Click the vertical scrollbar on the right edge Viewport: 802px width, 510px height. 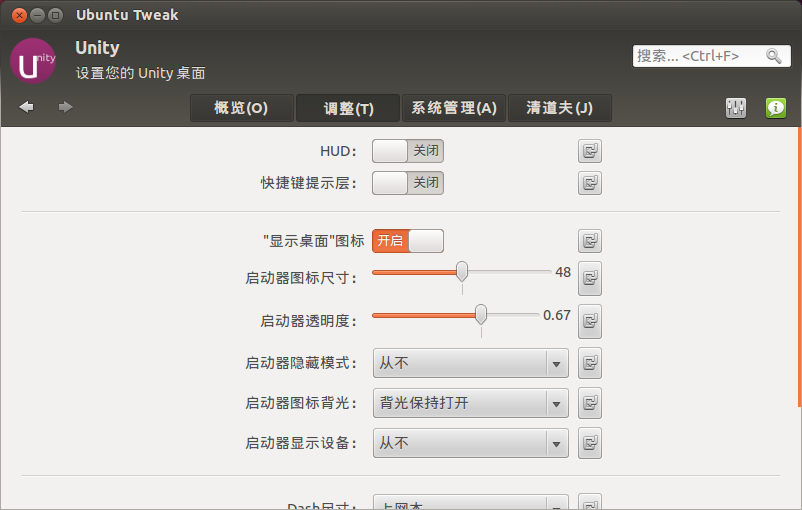(x=799, y=267)
